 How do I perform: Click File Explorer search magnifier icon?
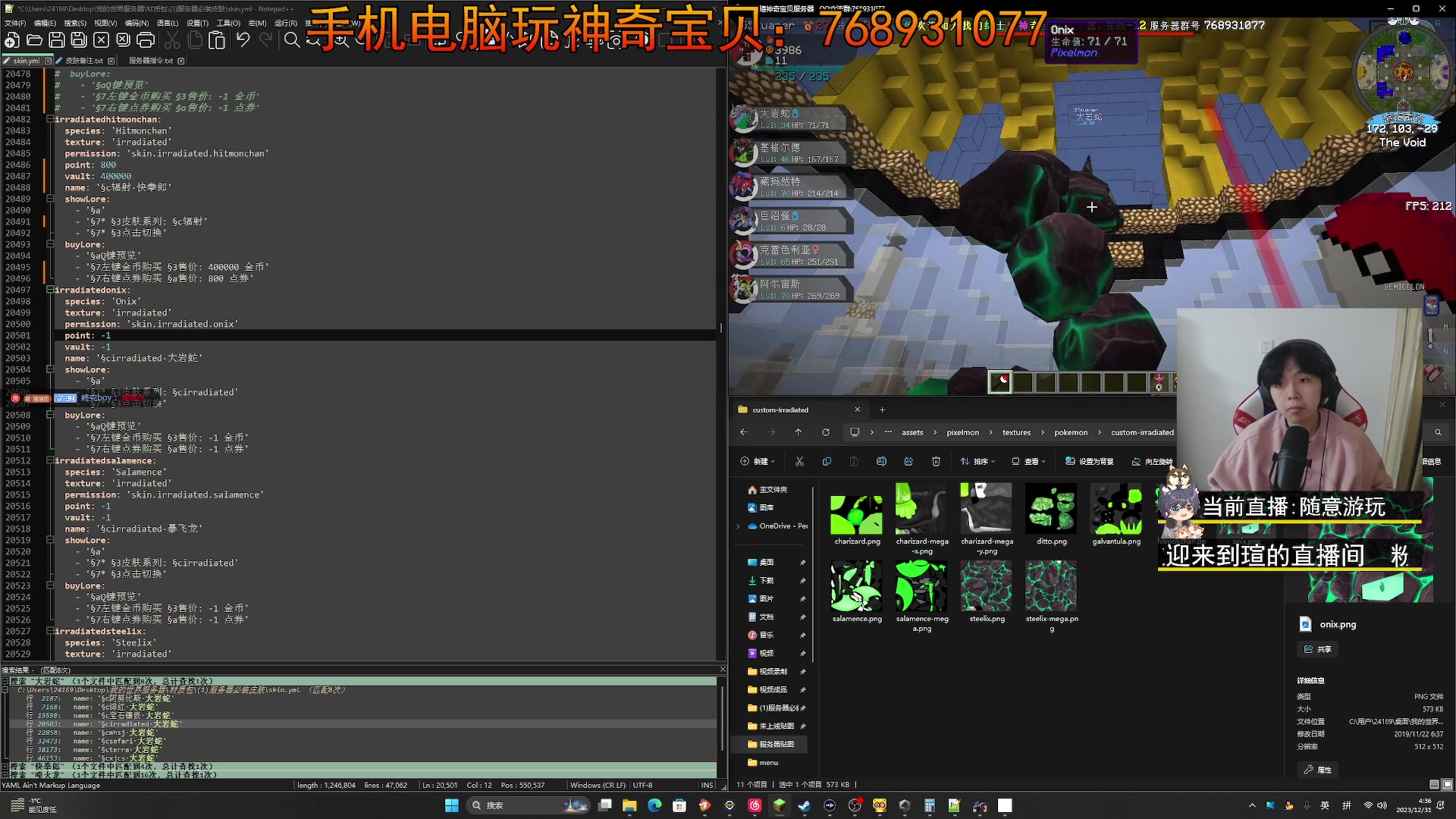point(1438,432)
